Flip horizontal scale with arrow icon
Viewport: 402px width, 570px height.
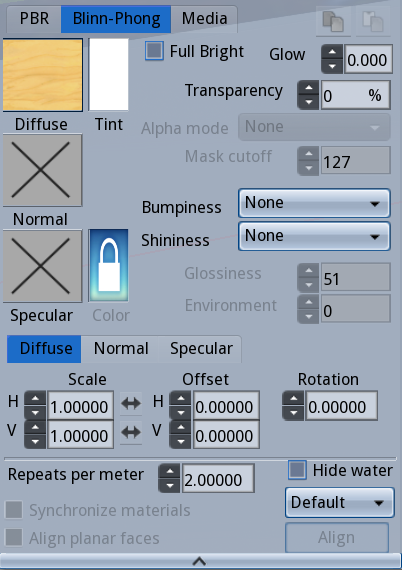click(131, 403)
